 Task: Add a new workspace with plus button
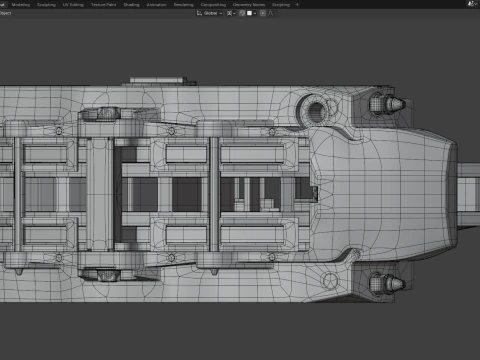coord(297,5)
